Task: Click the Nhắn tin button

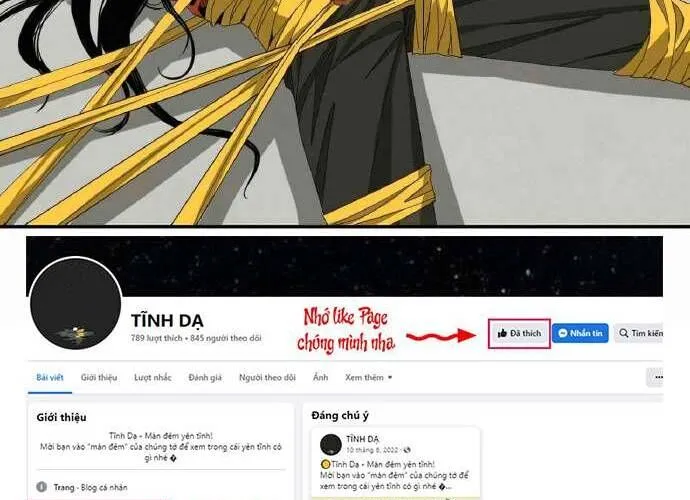Action: 580,333
